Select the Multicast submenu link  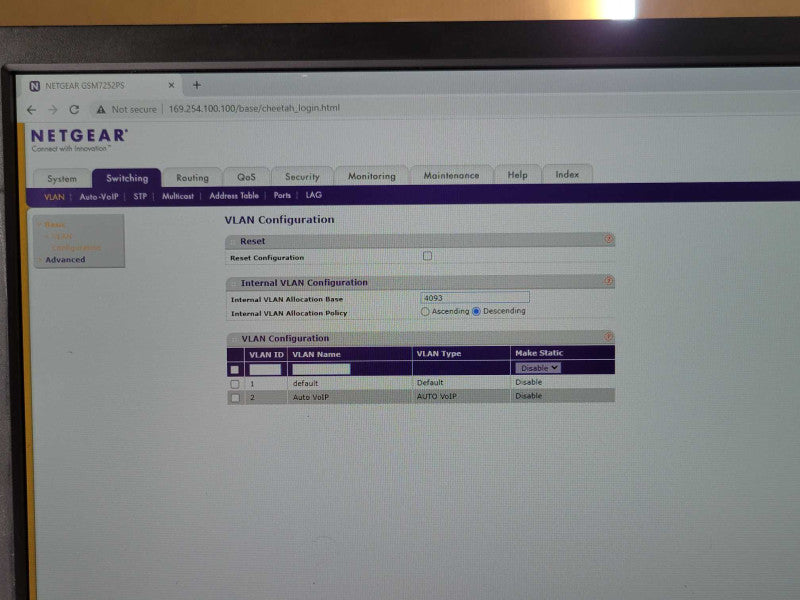click(x=178, y=196)
